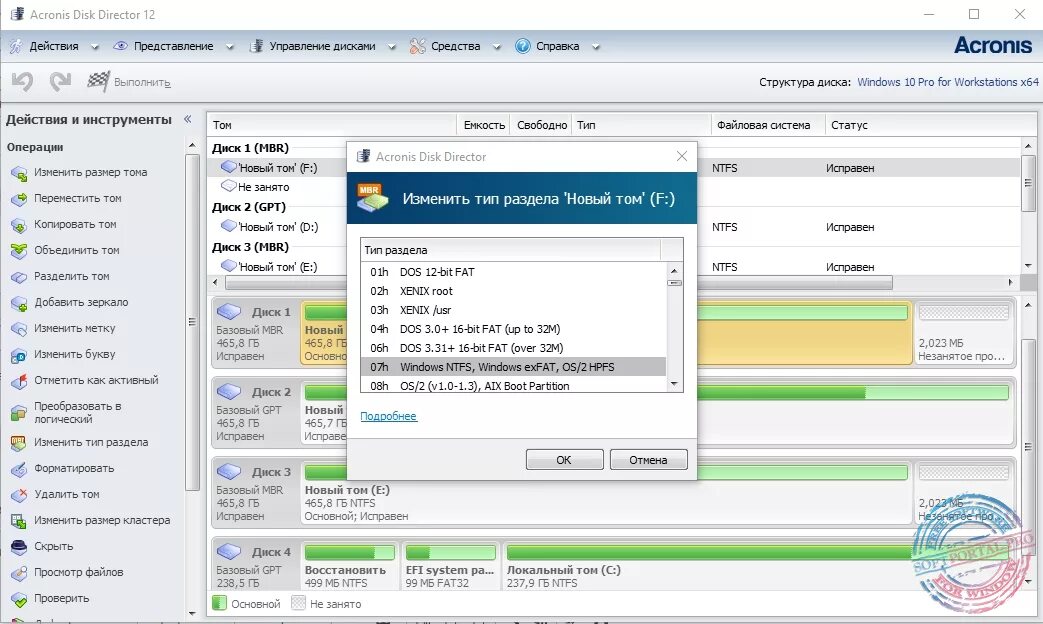Screen dimensions: 1043x624
Task: Click the Скрыть icon in sidebar
Action: (19, 547)
